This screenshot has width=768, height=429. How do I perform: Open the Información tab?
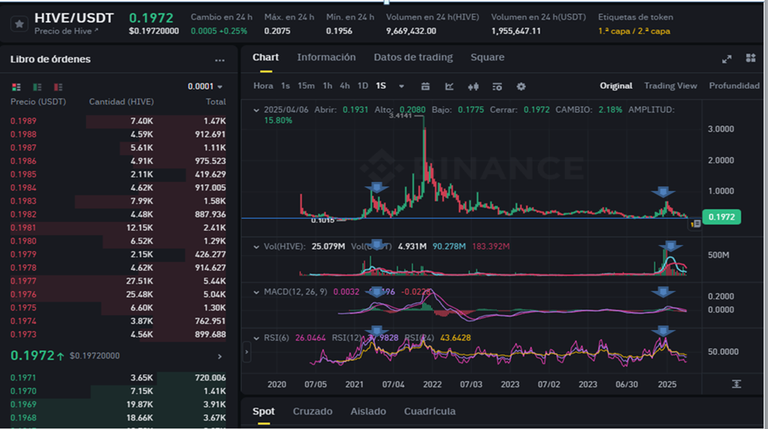pos(326,57)
